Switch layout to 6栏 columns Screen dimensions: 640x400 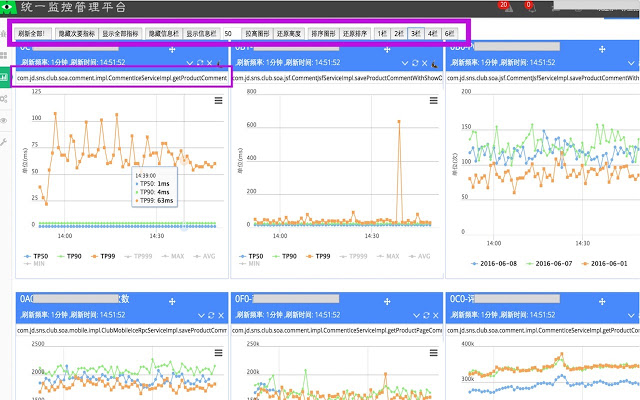click(x=449, y=33)
